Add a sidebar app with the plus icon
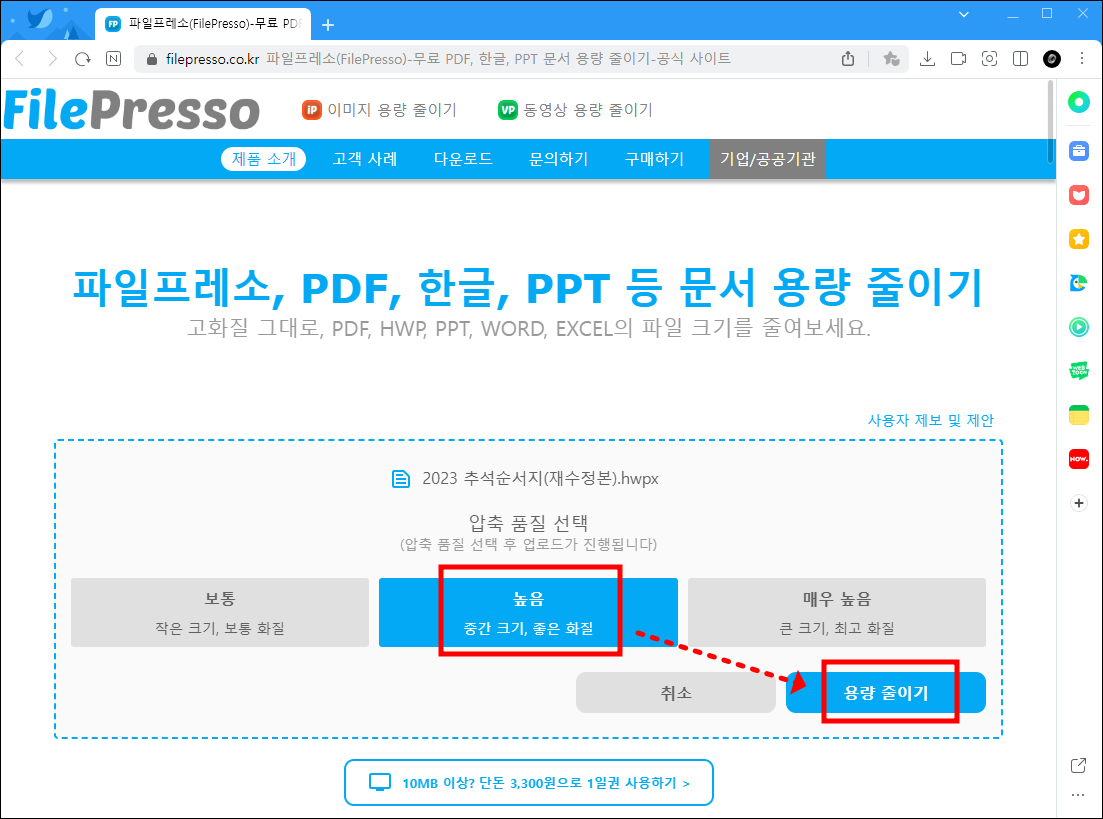1103x819 pixels. pos(1078,503)
